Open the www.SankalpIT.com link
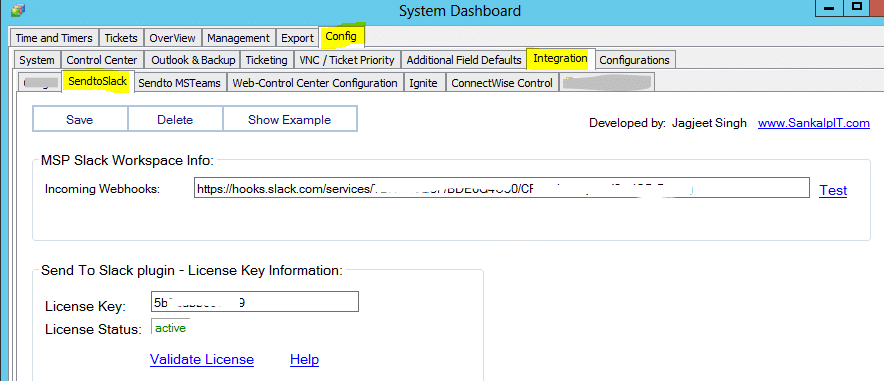The height and width of the screenshot is (381, 884). [814, 123]
